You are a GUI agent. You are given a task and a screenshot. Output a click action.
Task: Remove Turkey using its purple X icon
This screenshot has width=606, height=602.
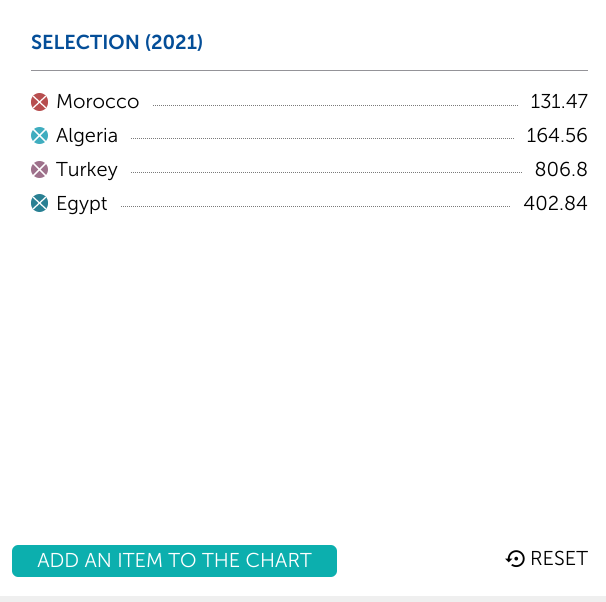(x=39, y=170)
